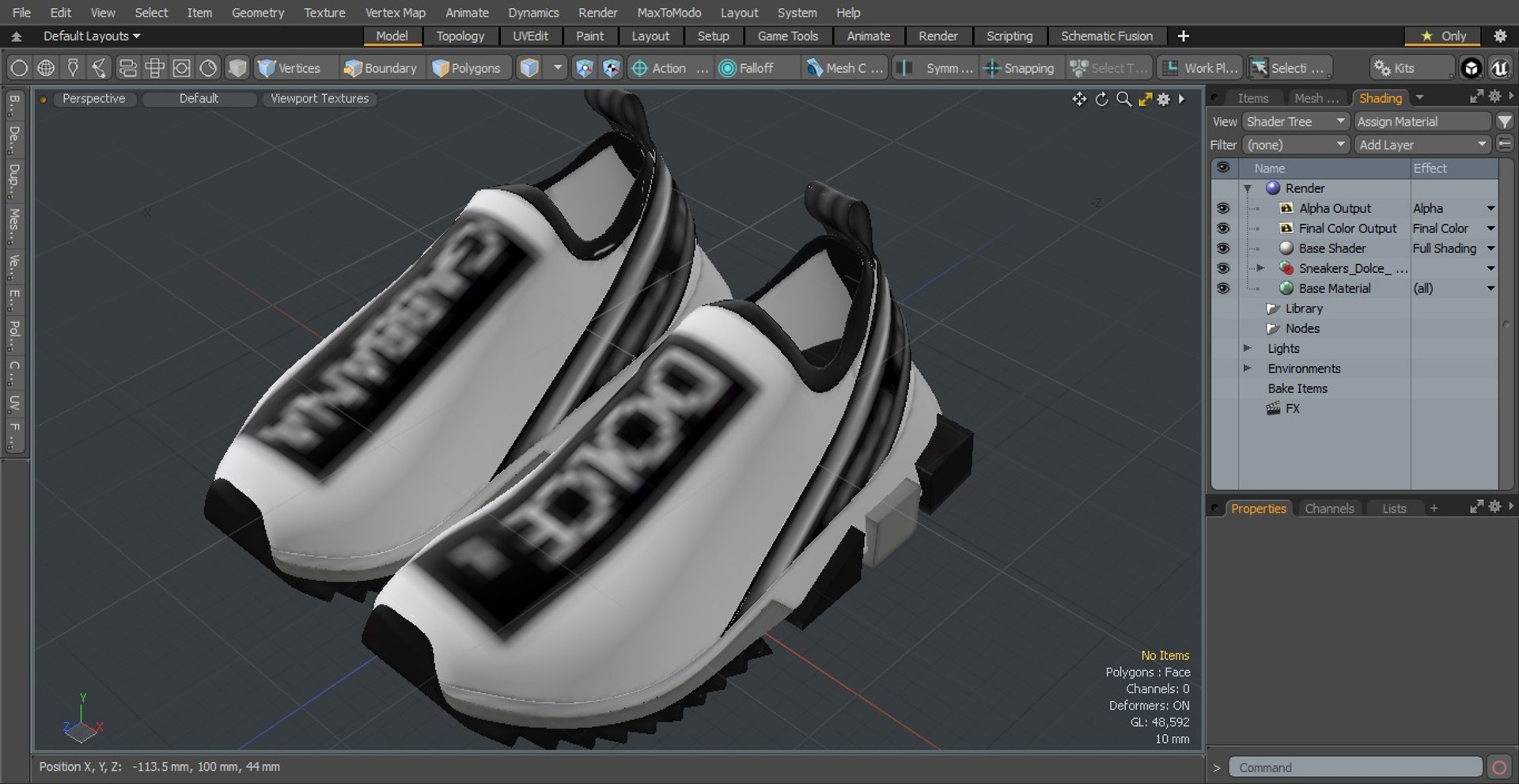Switch to the Topology layout tab
The image size is (1519, 784).
click(460, 36)
